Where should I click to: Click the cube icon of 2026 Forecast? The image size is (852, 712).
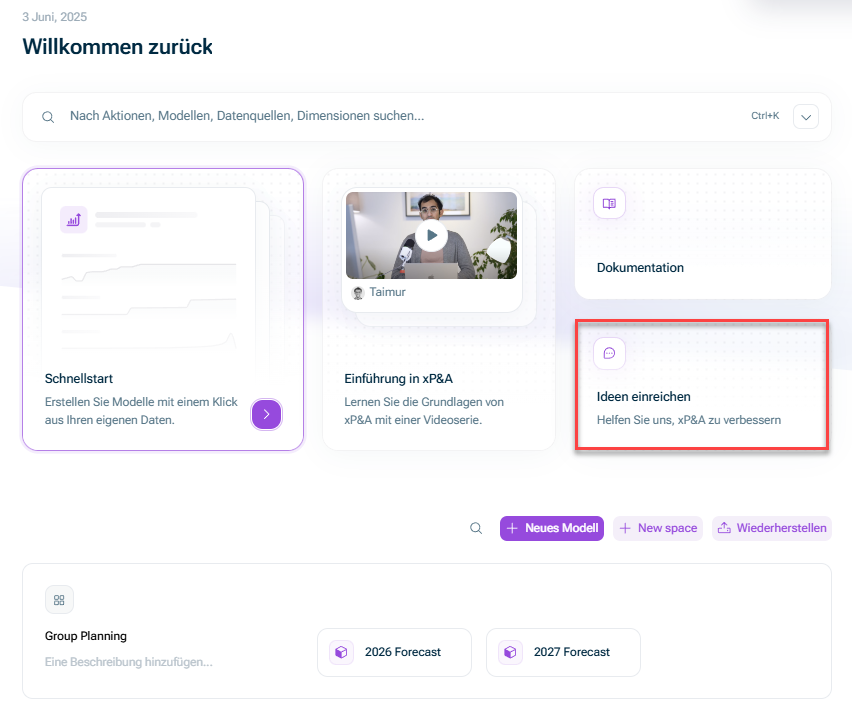coord(341,652)
